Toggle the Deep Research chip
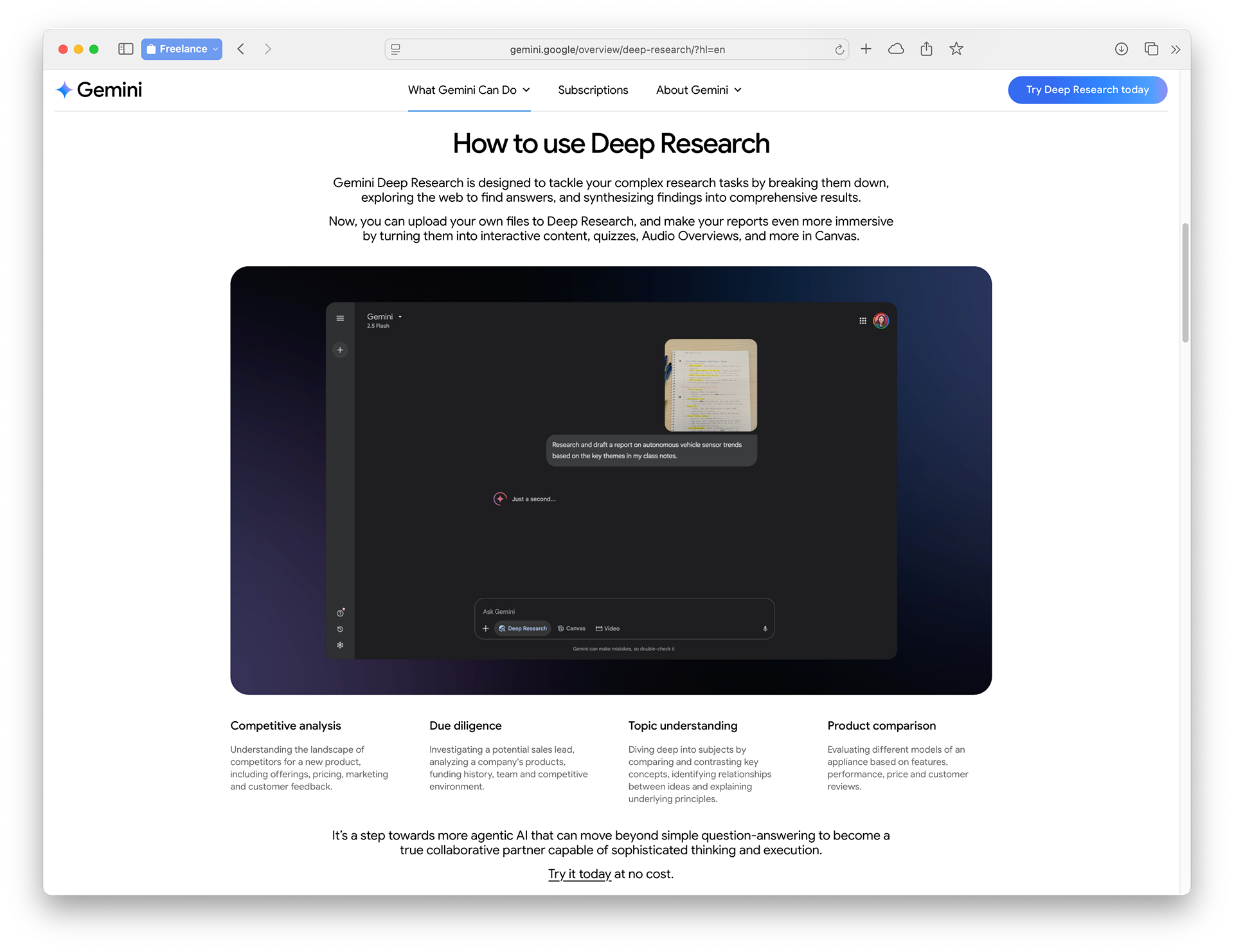This screenshot has width=1234, height=952. (523, 629)
